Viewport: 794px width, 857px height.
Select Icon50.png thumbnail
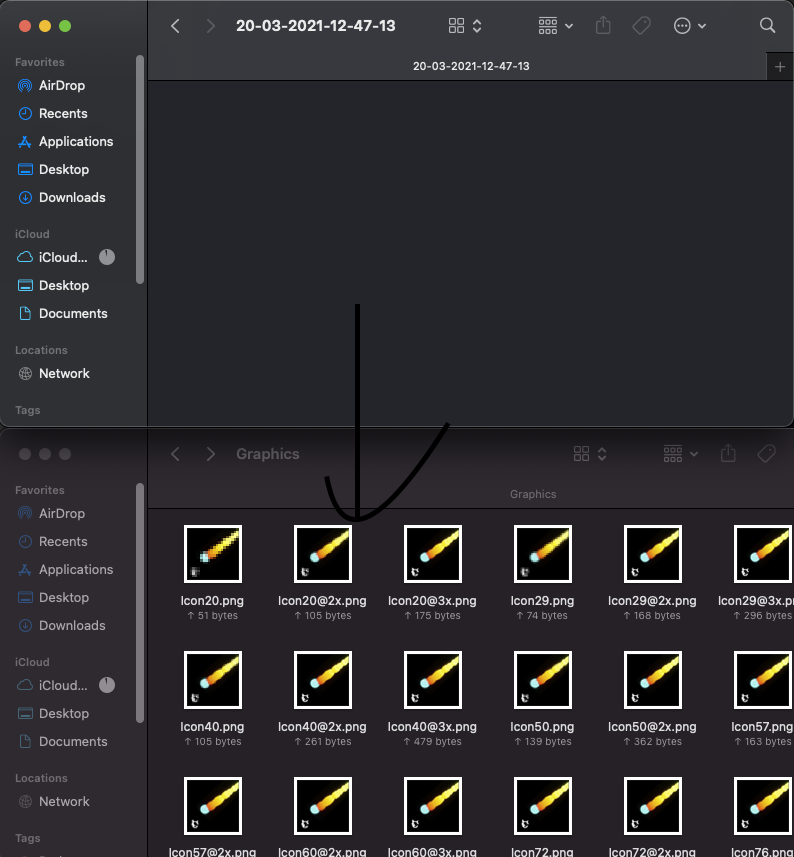pos(543,679)
